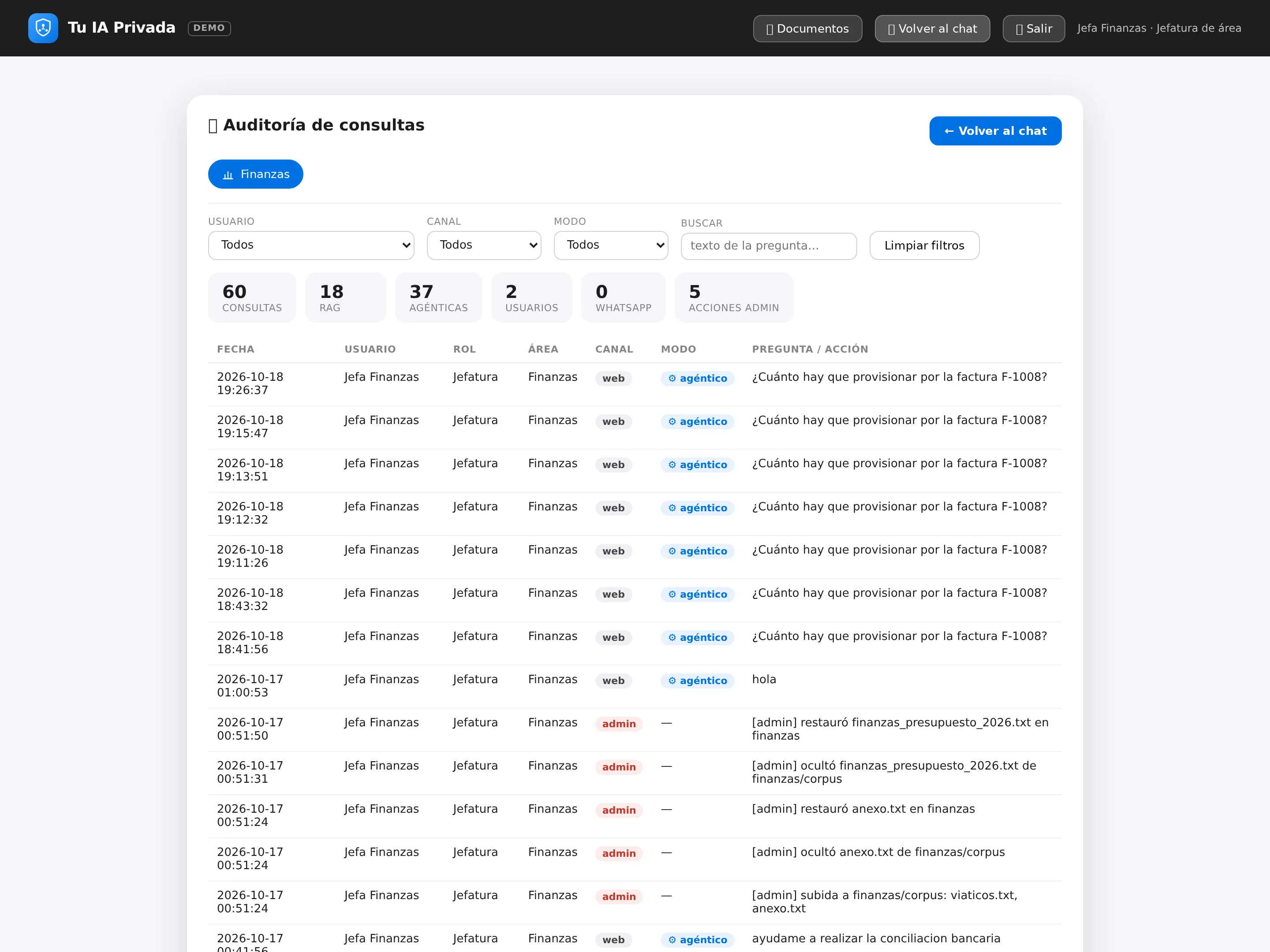Click the blue Volver al chat button
Image resolution: width=1270 pixels, height=952 pixels.
[995, 131]
